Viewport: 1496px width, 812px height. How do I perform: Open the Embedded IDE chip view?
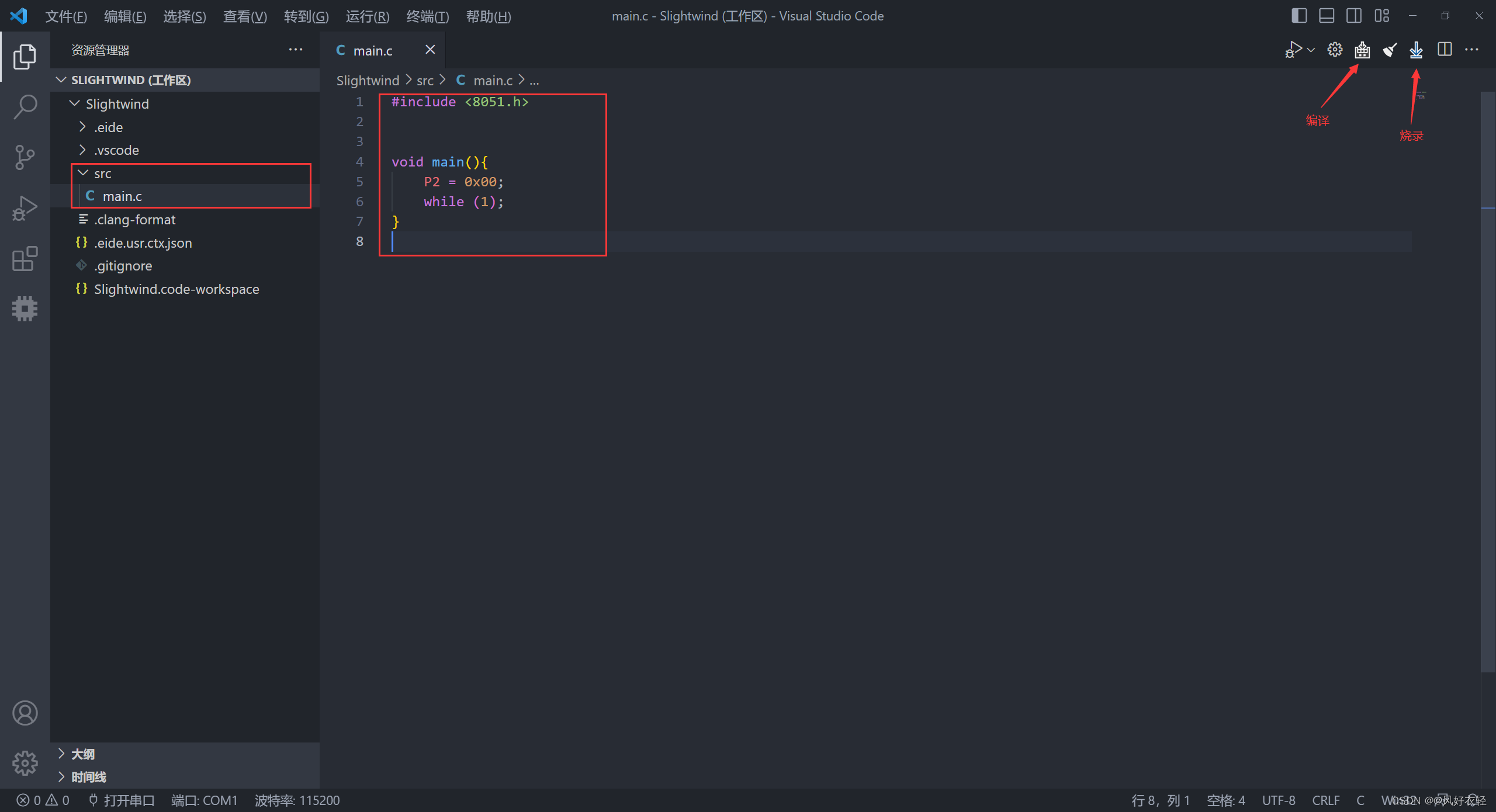pos(25,309)
